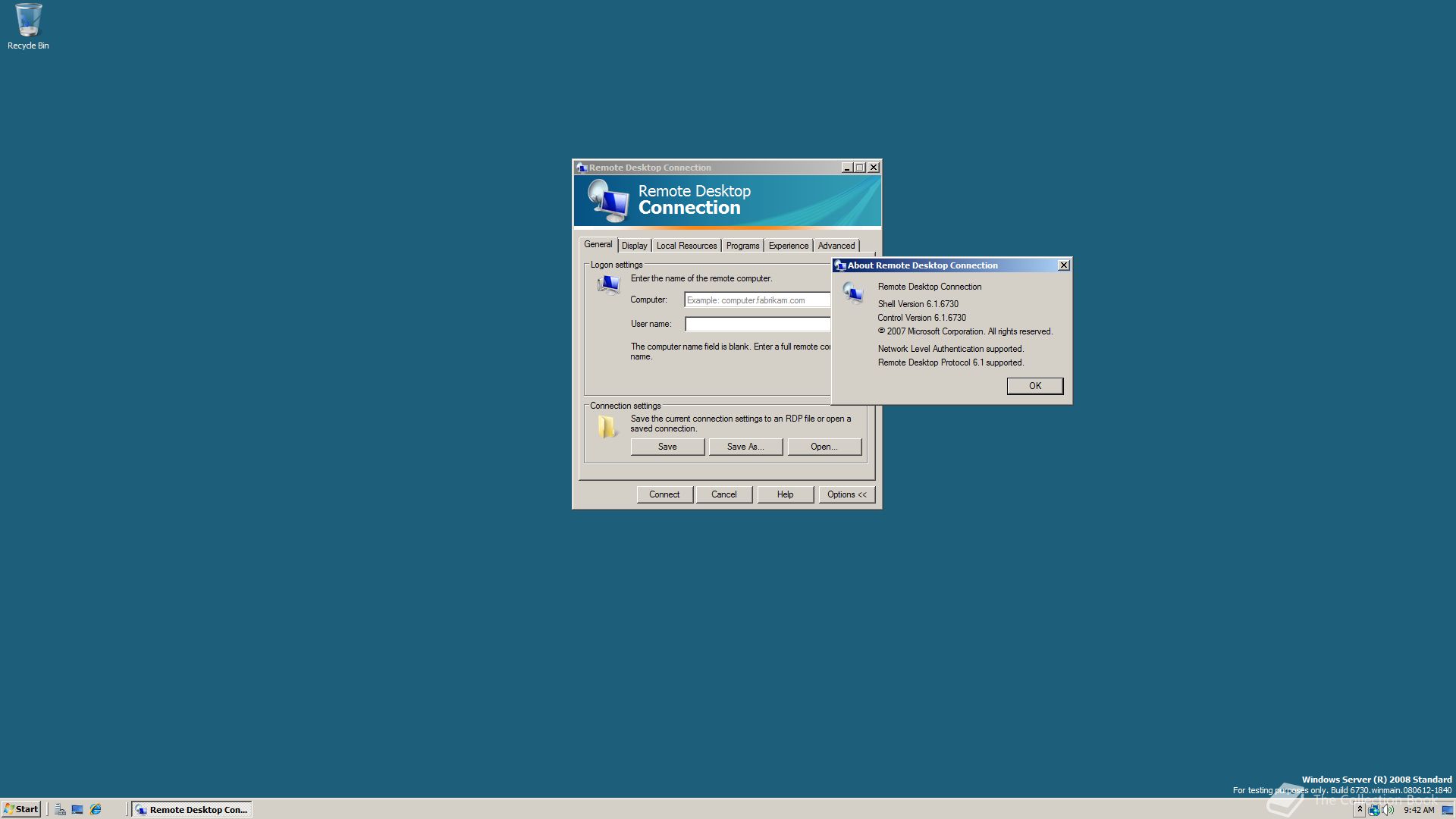Launch Internet Explorer from Quick Launch
This screenshot has width=1456, height=819.
tap(96, 809)
